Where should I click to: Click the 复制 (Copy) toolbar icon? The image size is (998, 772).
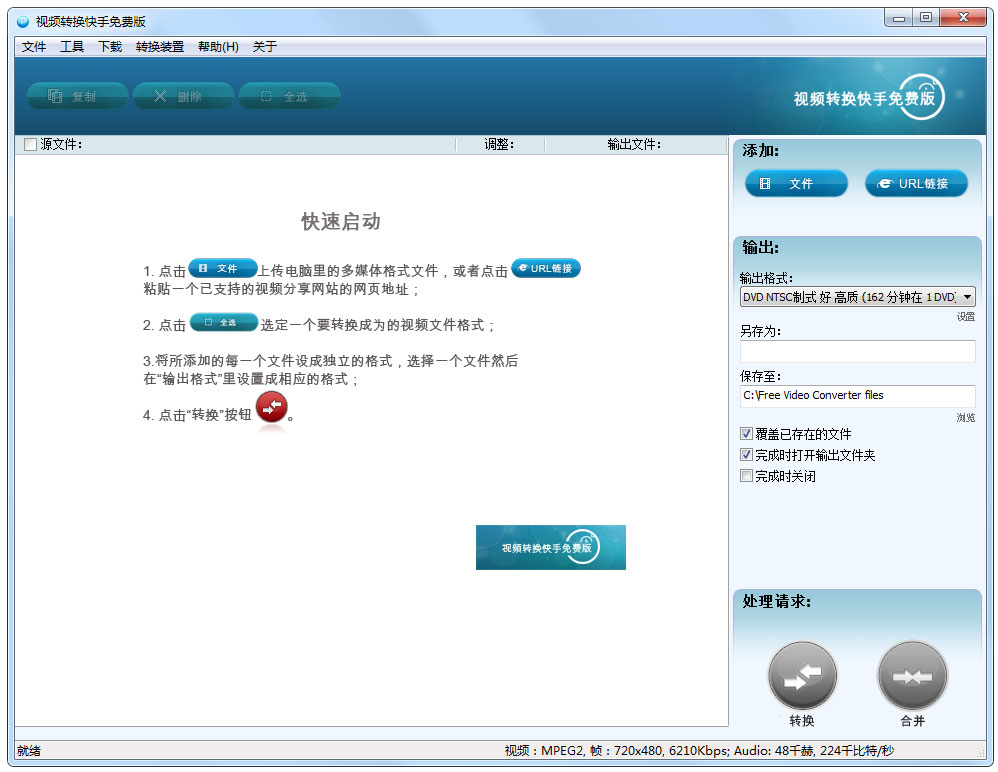click(77, 96)
